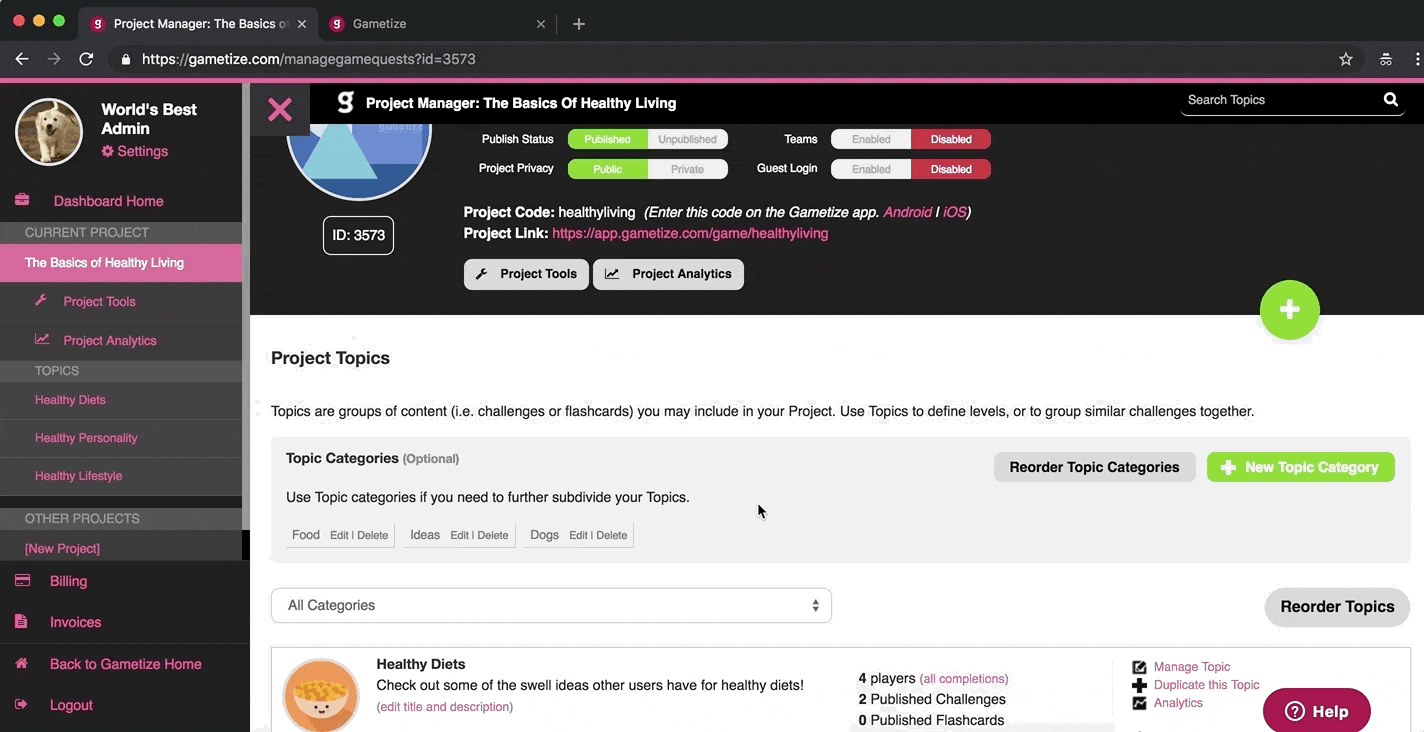Viewport: 1424px width, 732px height.
Task: Select the Project Manager browser tab
Action: click(198, 24)
